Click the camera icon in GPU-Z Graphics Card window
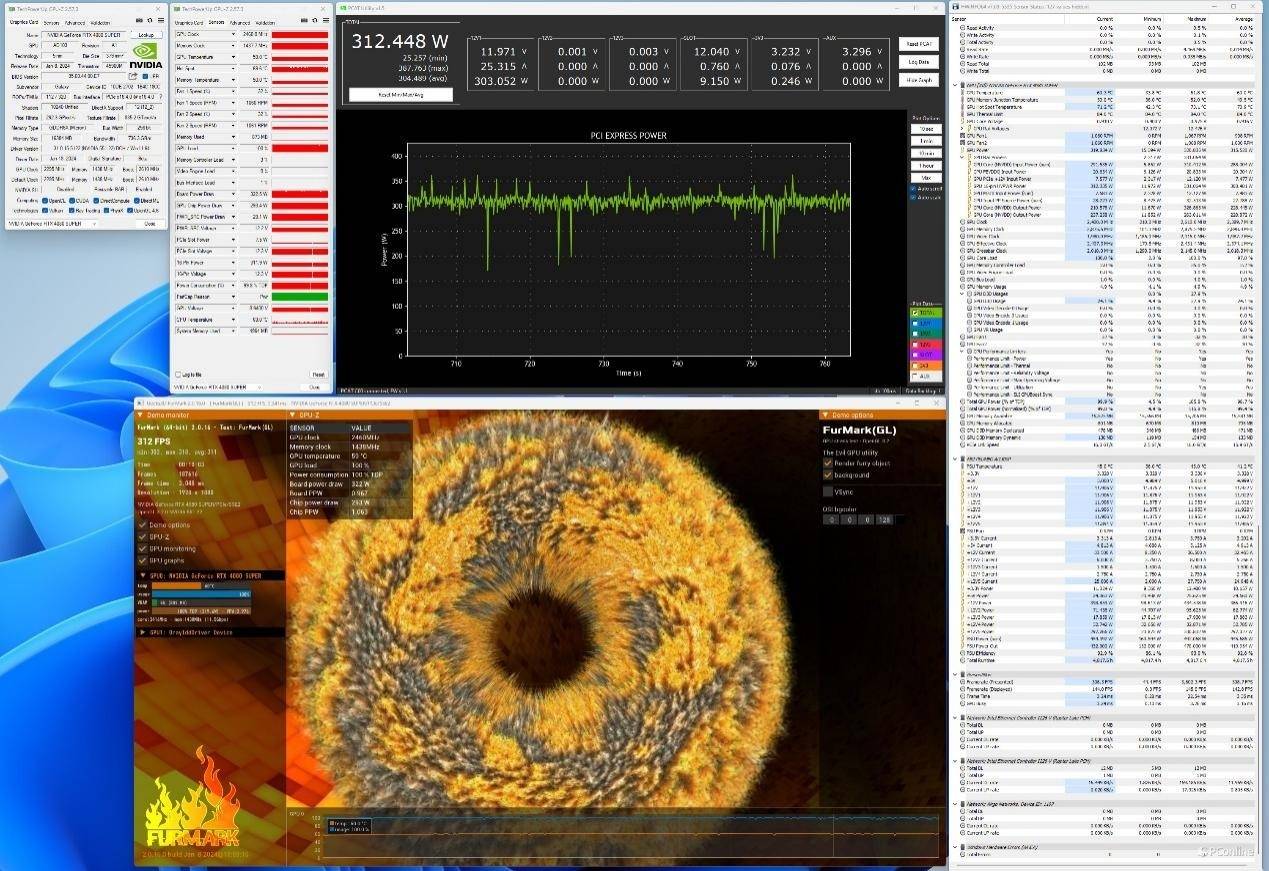The height and width of the screenshot is (871, 1269). click(x=137, y=21)
